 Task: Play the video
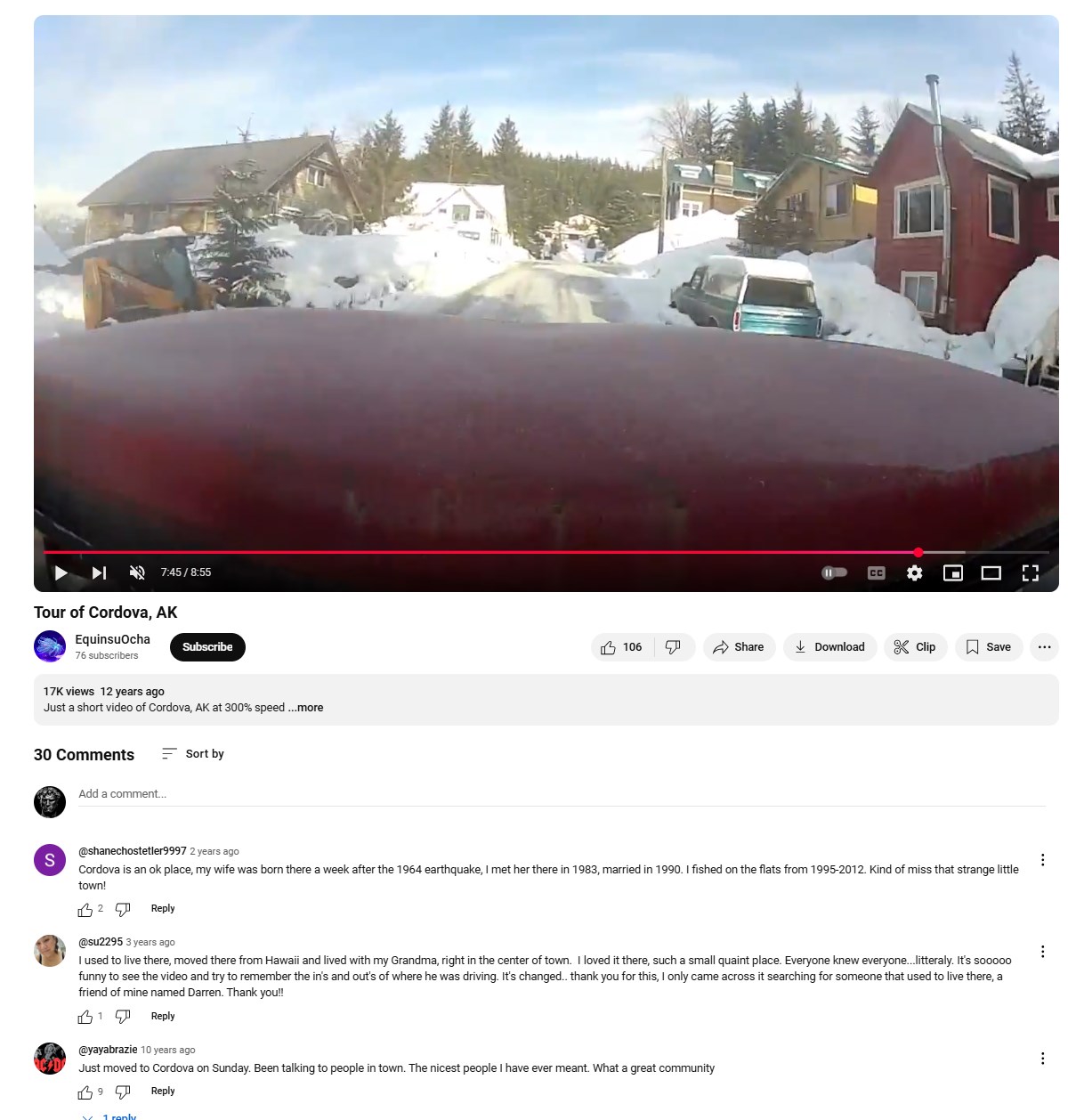(x=61, y=572)
